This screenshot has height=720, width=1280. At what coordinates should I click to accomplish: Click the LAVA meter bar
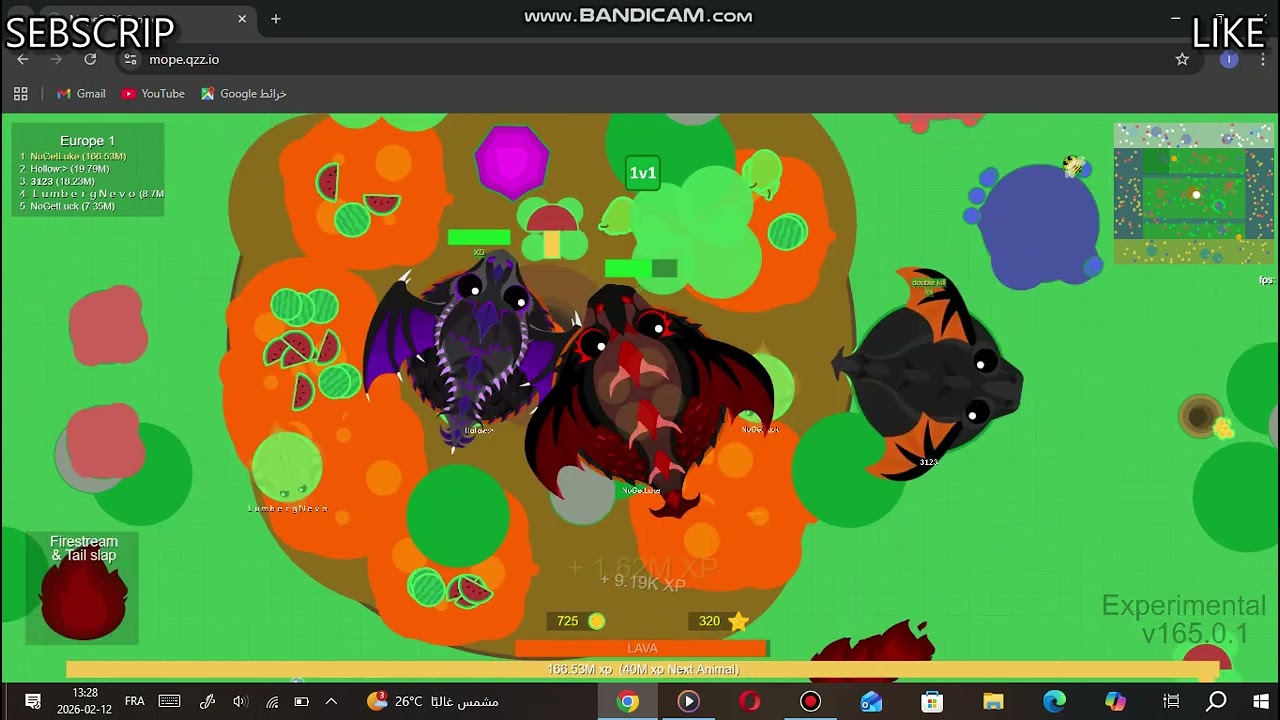point(642,648)
